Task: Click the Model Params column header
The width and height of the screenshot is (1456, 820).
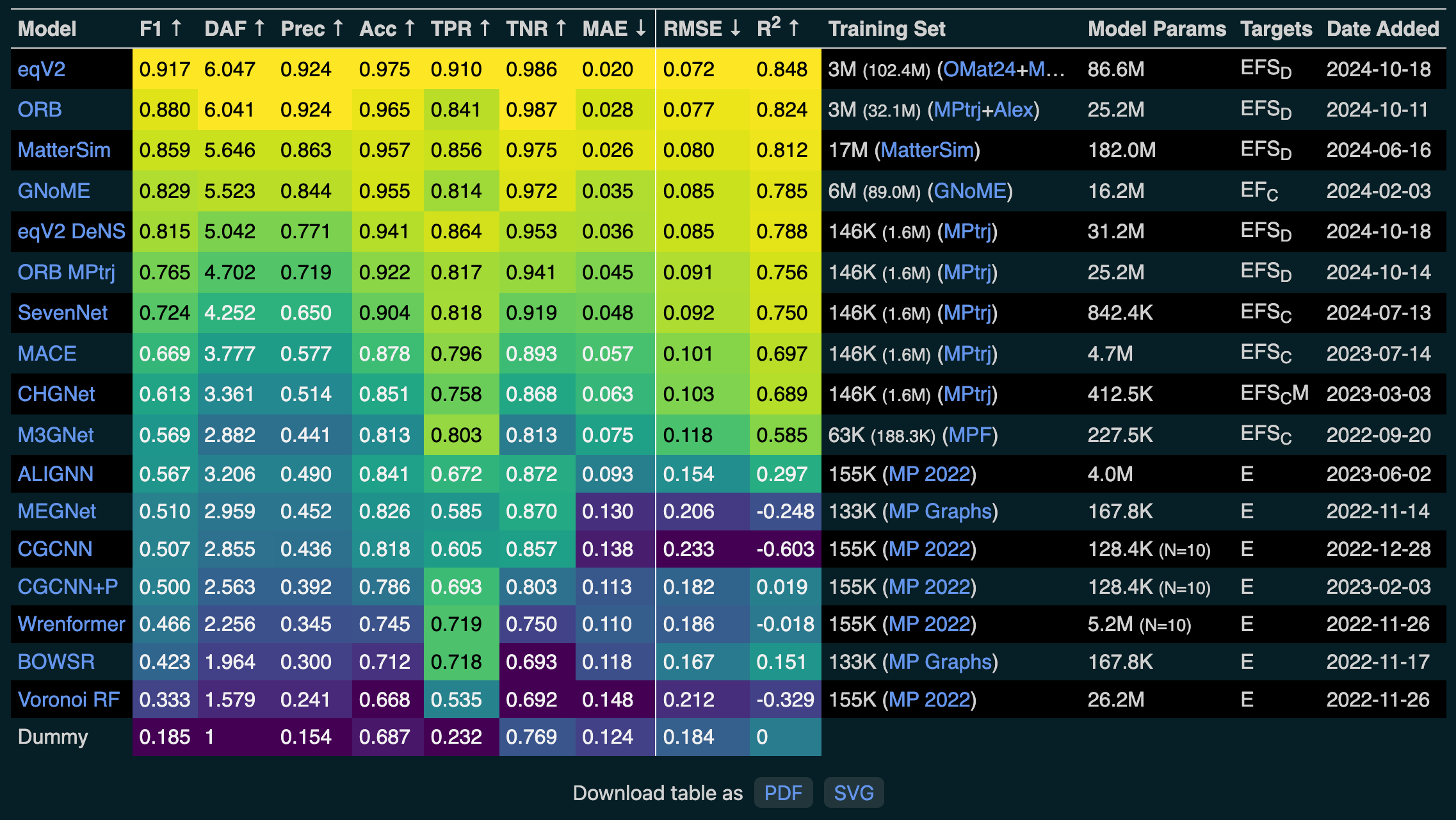Action: tap(1156, 29)
